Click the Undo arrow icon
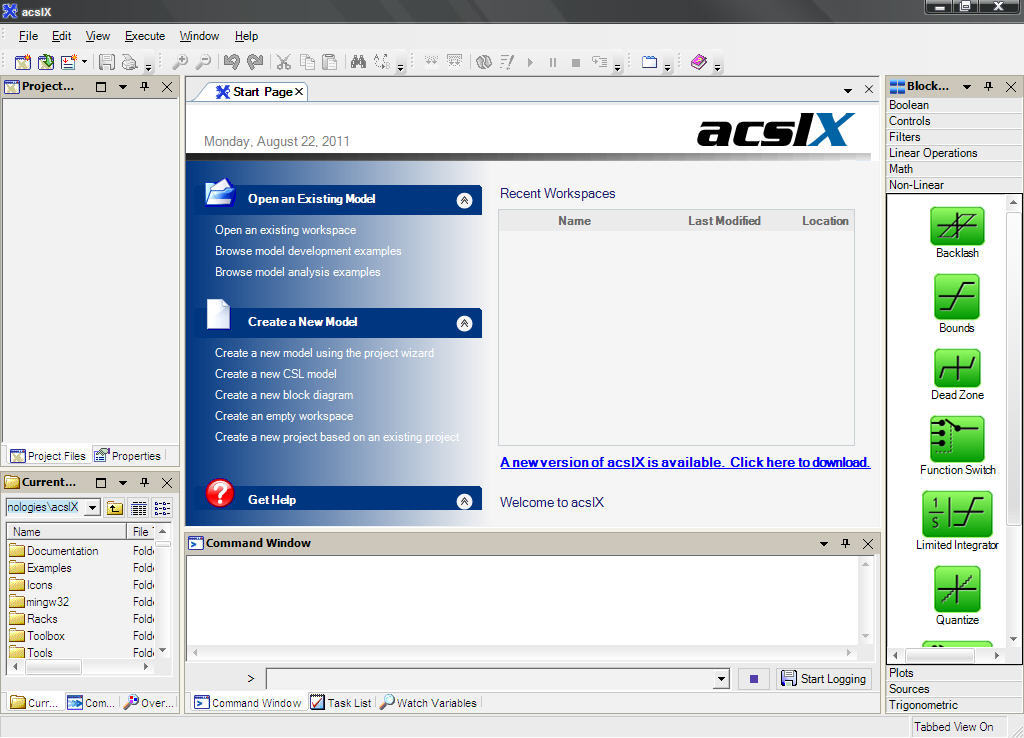The width and height of the screenshot is (1024, 738). point(231,62)
